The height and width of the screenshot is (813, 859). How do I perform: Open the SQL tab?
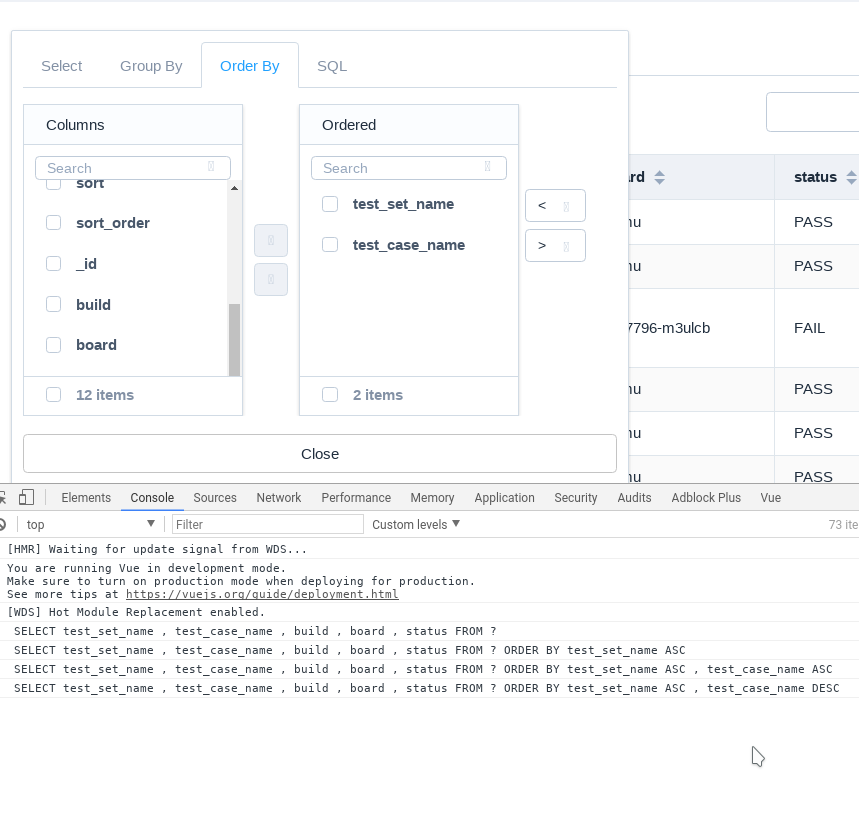click(x=331, y=65)
